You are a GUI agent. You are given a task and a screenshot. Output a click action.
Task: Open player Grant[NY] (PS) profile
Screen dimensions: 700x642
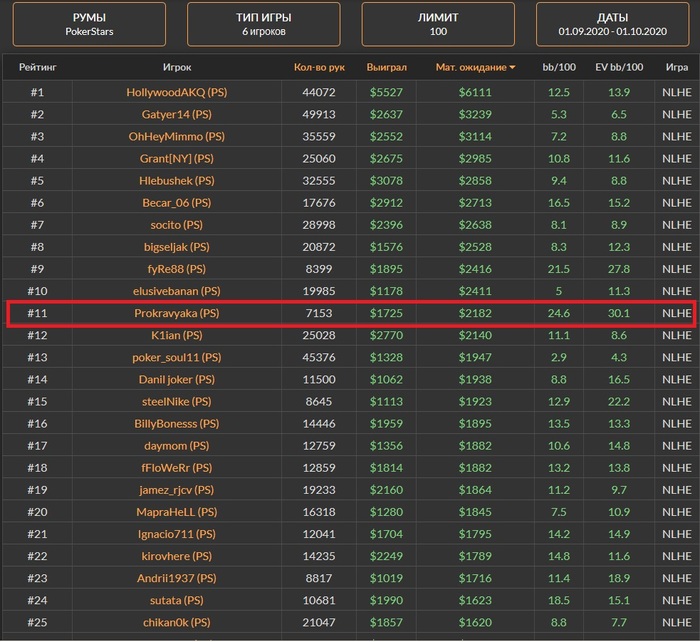(177, 158)
